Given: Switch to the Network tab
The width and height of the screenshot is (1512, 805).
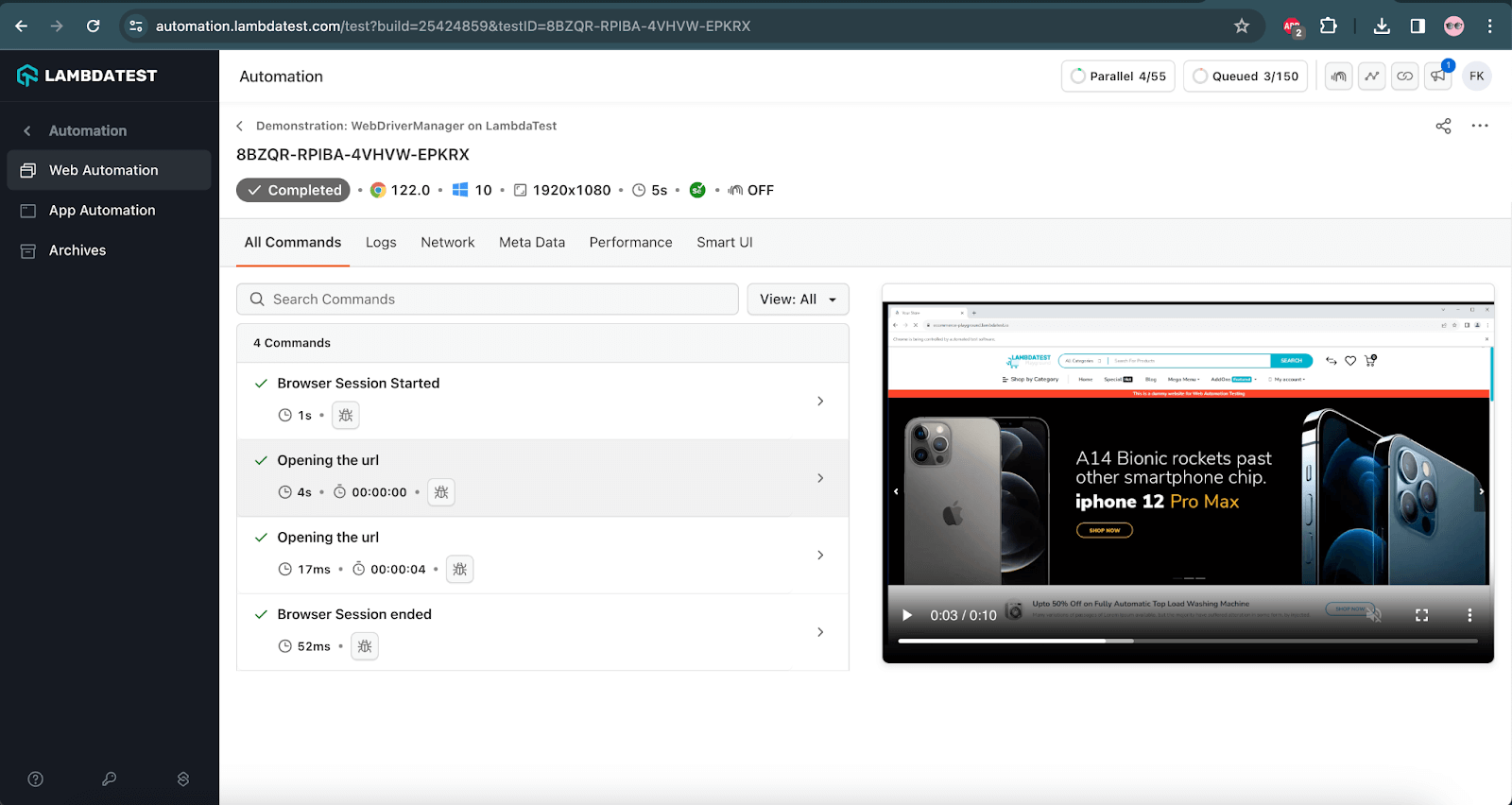Looking at the screenshot, I should [448, 243].
